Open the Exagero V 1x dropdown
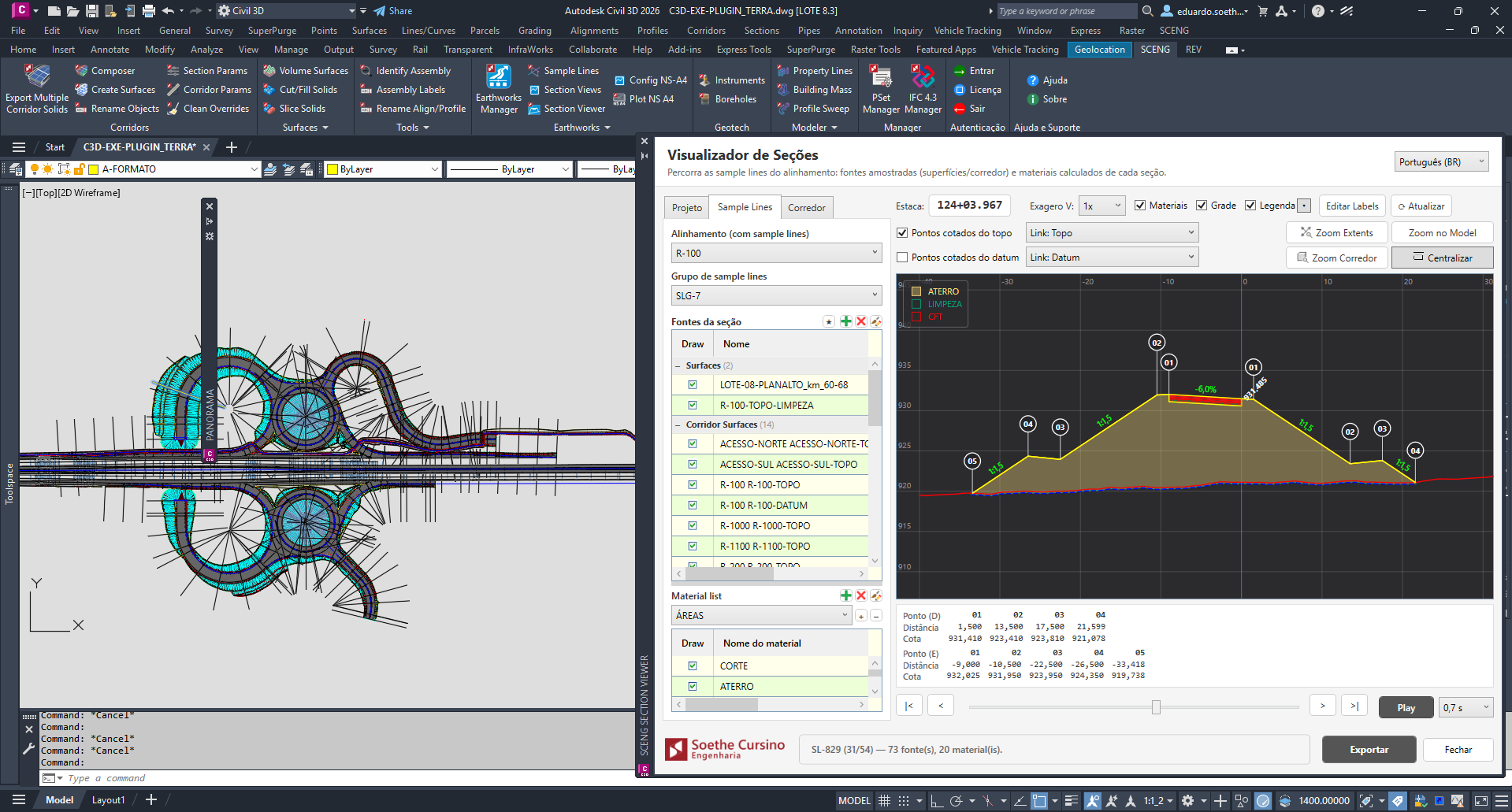Image resolution: width=1512 pixels, height=812 pixels. pos(1102,206)
